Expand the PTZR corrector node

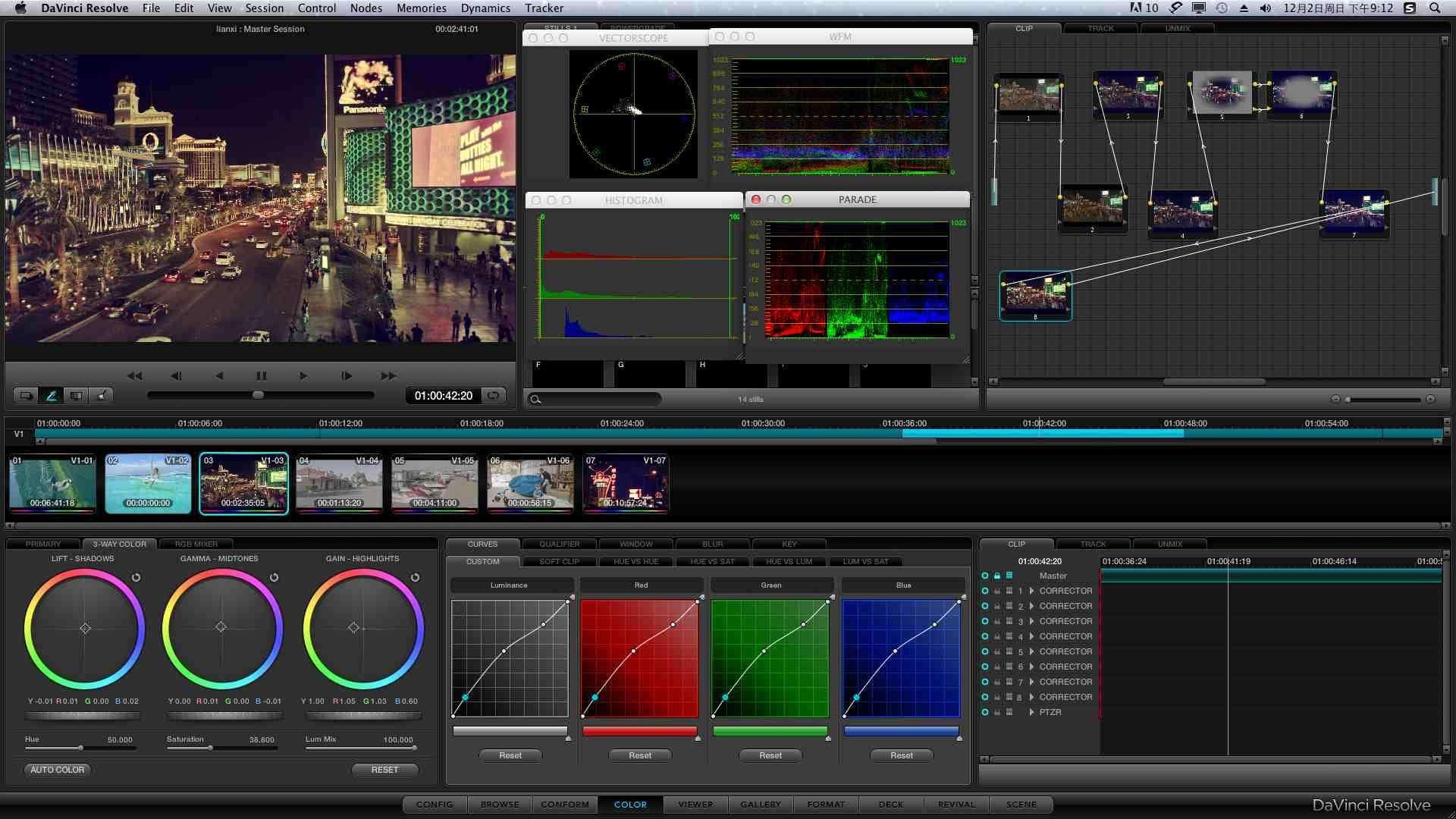pos(1031,711)
